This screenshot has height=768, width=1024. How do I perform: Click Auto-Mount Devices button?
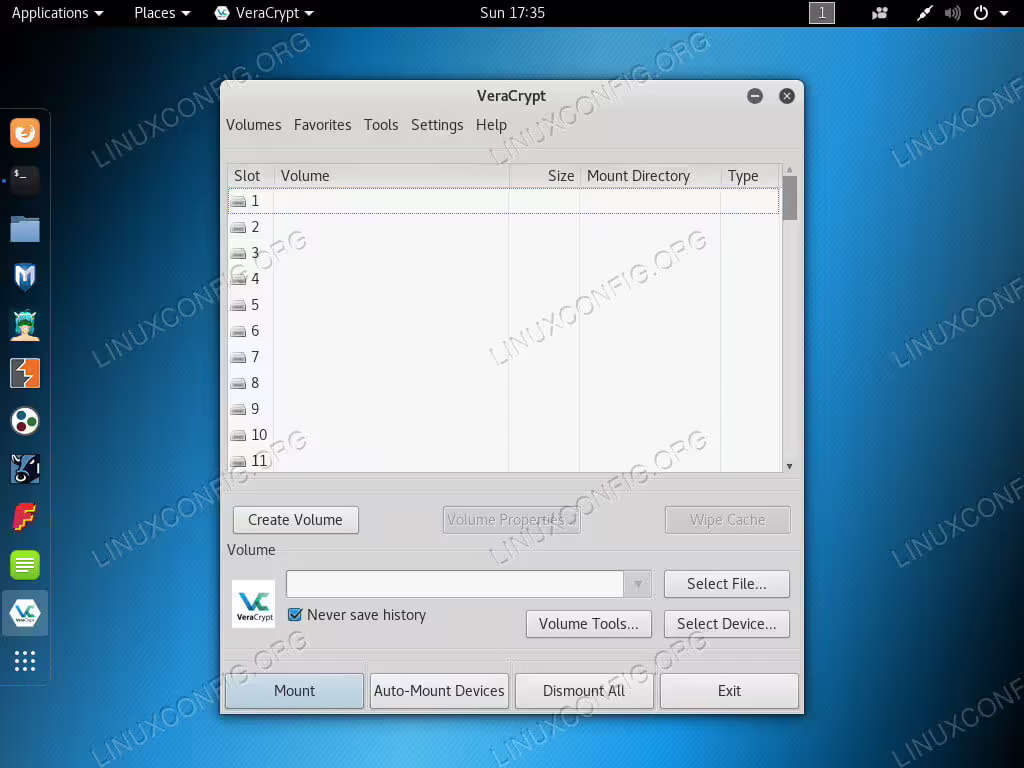point(440,691)
